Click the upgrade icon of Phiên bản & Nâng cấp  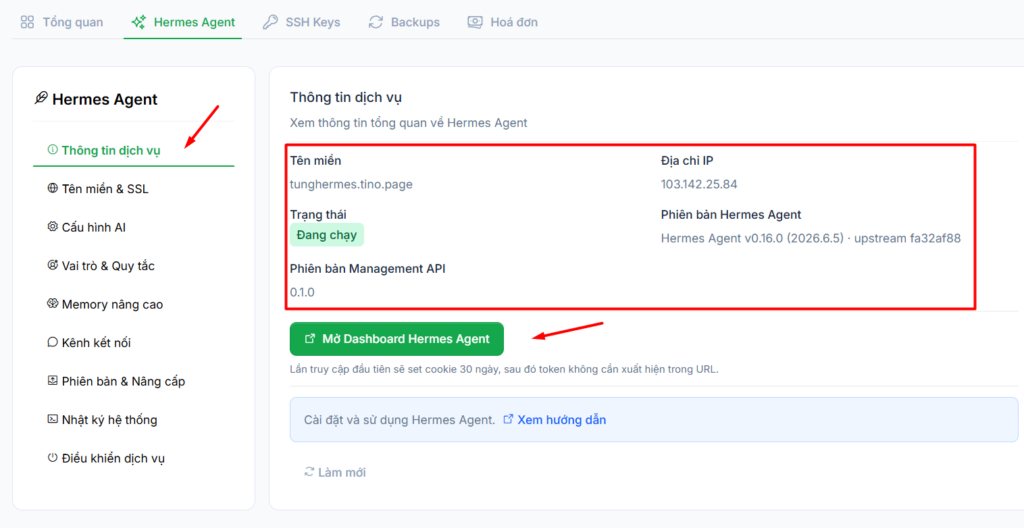(52, 380)
